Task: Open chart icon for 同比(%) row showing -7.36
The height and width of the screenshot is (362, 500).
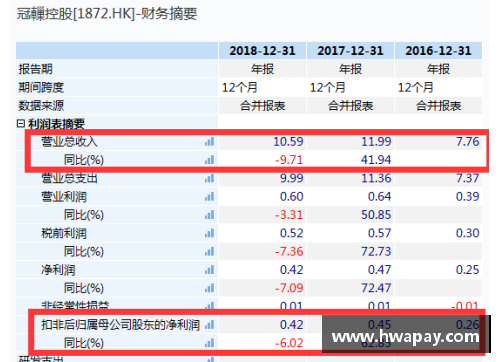Action: [209, 252]
